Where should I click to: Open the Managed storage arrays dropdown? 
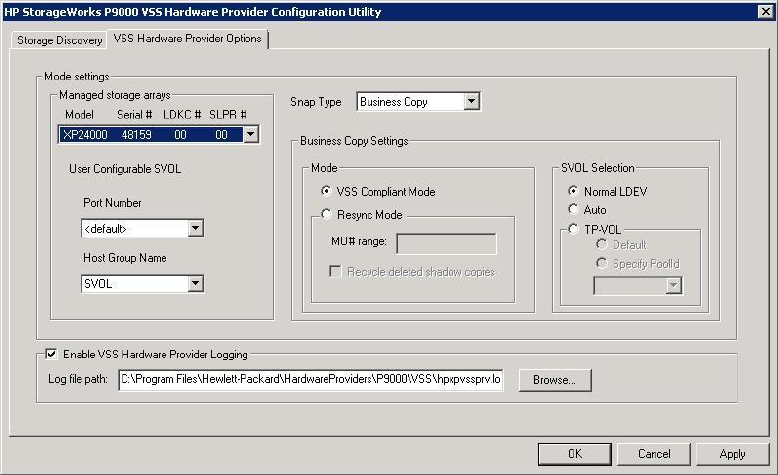[251, 134]
